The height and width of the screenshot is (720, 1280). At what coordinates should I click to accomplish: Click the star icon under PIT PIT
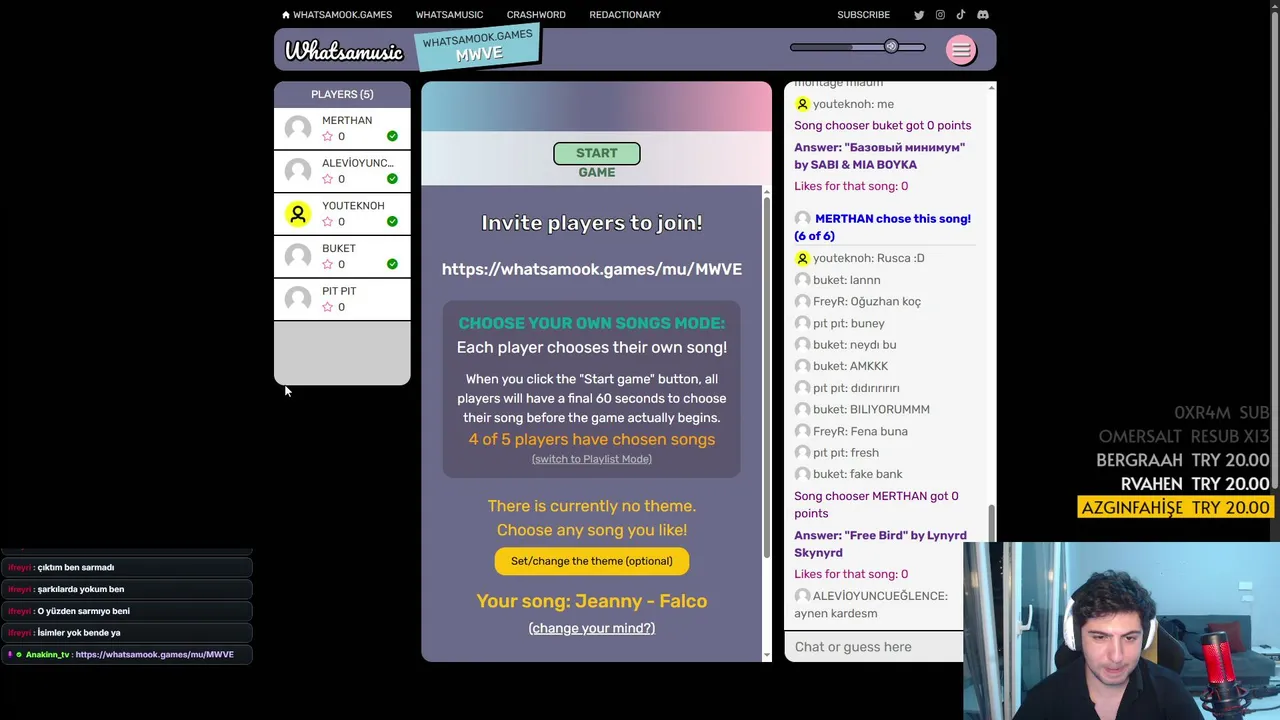pyautogui.click(x=327, y=307)
